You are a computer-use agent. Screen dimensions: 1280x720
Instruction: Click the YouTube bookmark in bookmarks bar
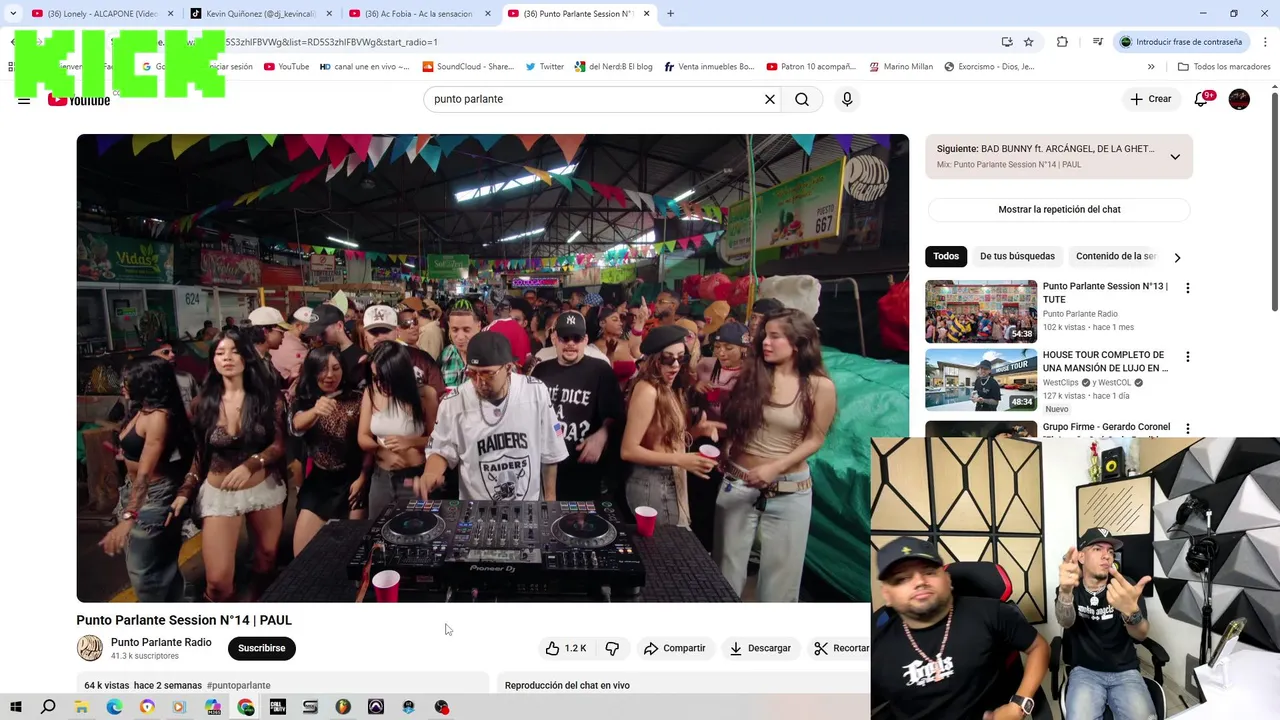coord(286,67)
